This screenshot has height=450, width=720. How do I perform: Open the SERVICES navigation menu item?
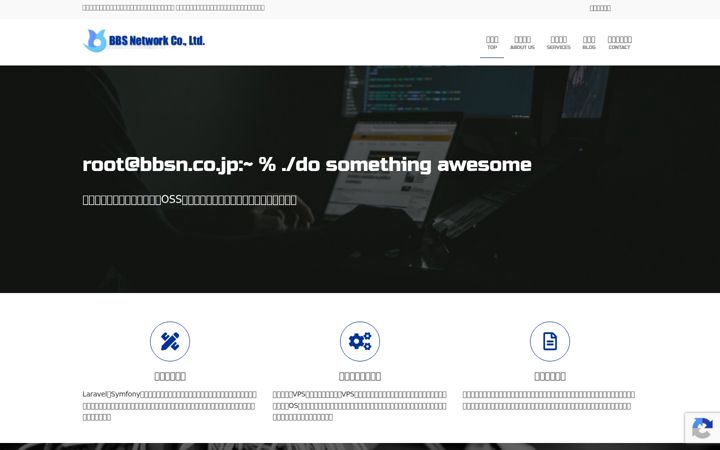pos(558,43)
